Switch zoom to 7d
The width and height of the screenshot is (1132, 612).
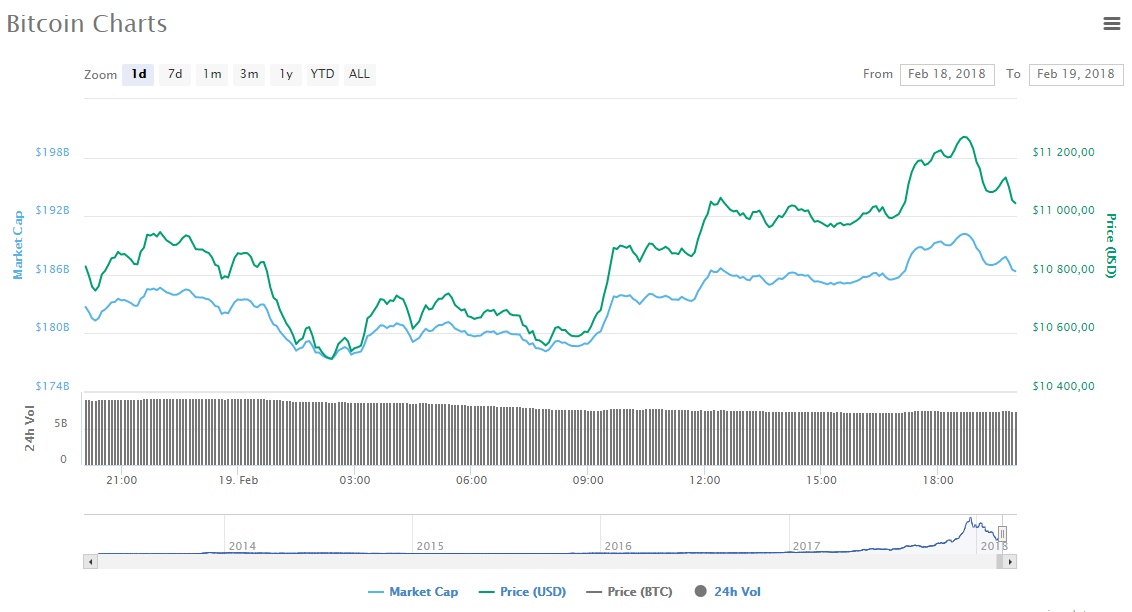tap(174, 74)
